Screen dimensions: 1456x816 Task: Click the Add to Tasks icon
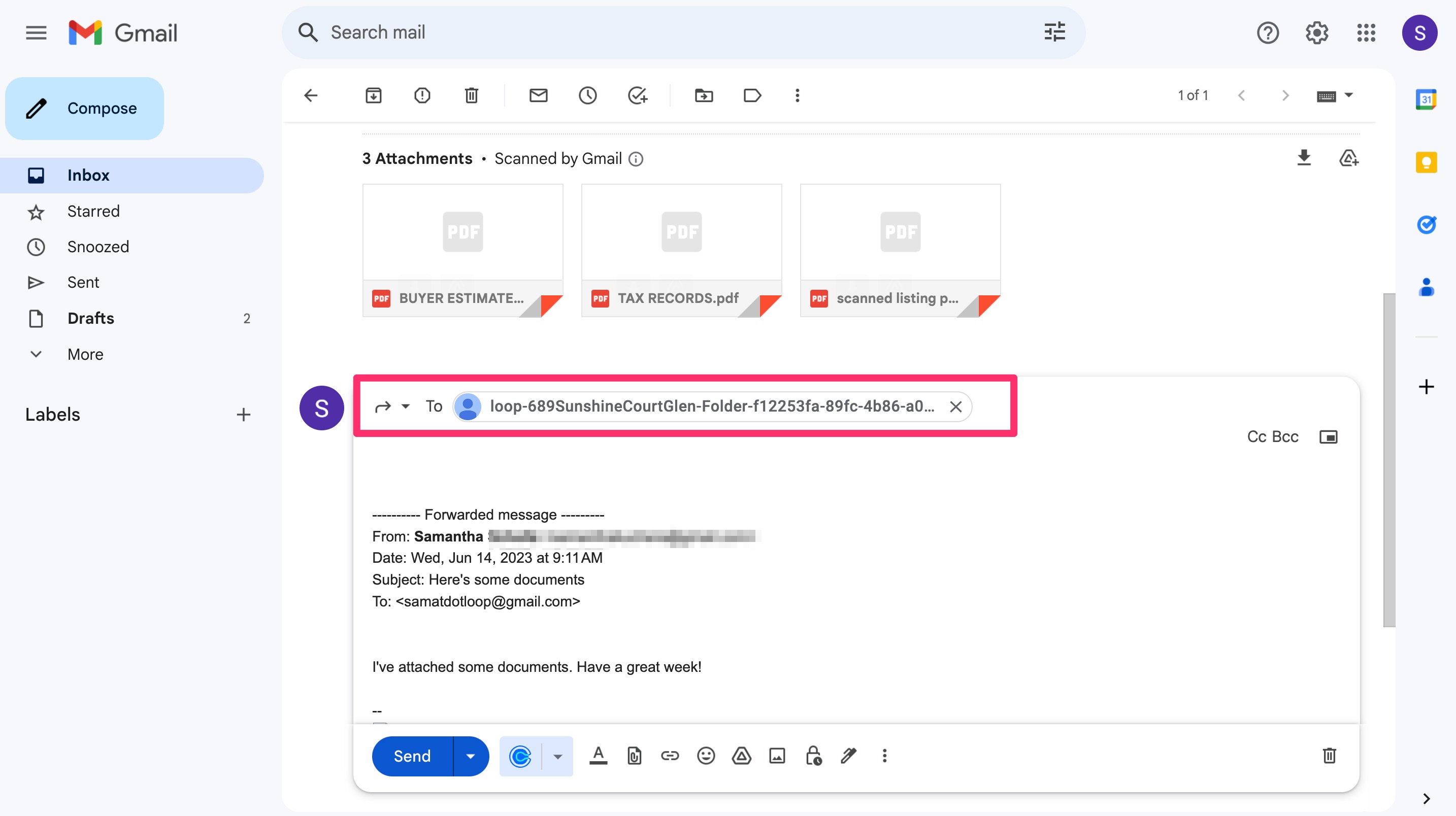pos(637,95)
